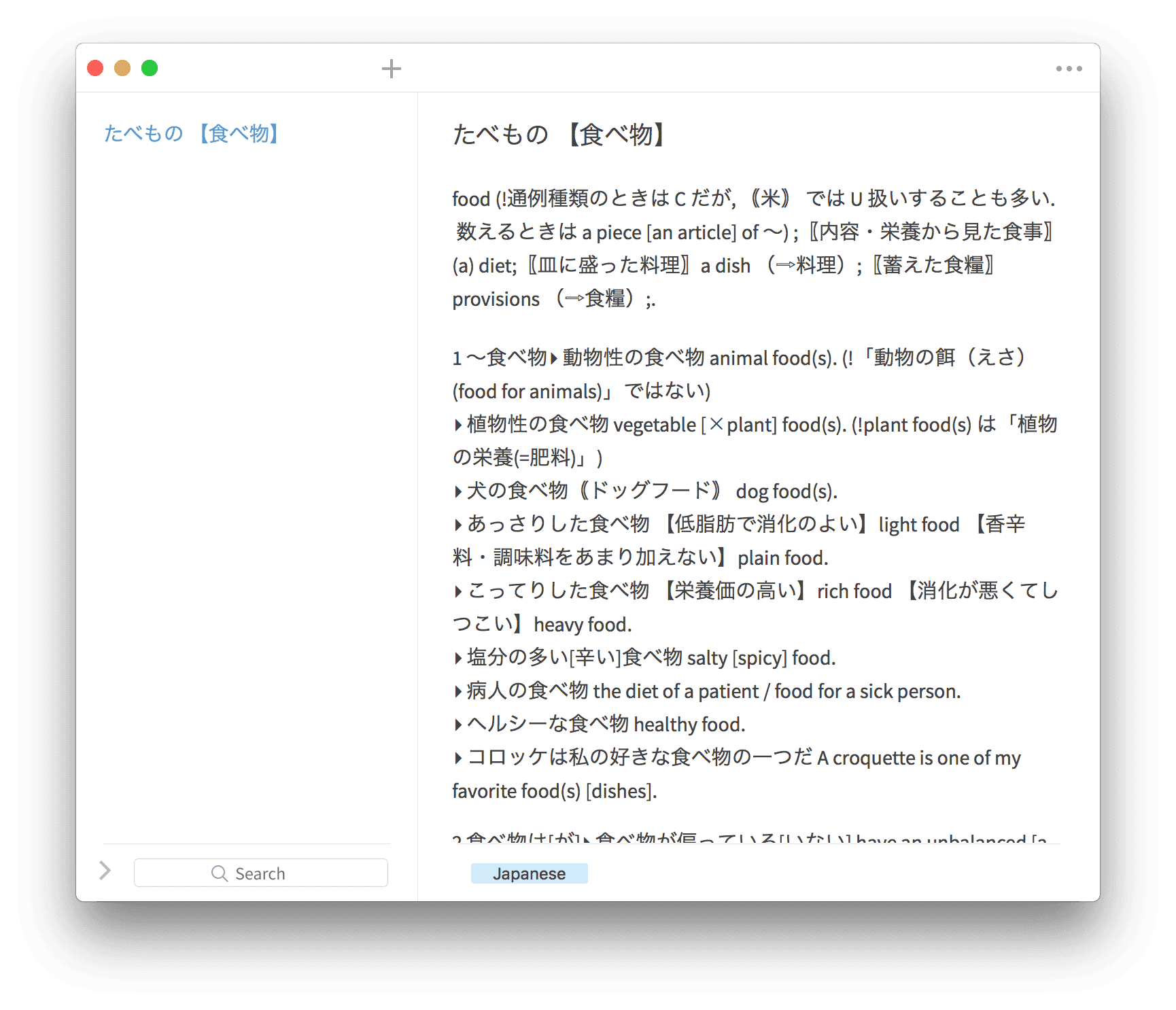Click the triangle marker before 犬の食べ物

(x=458, y=492)
